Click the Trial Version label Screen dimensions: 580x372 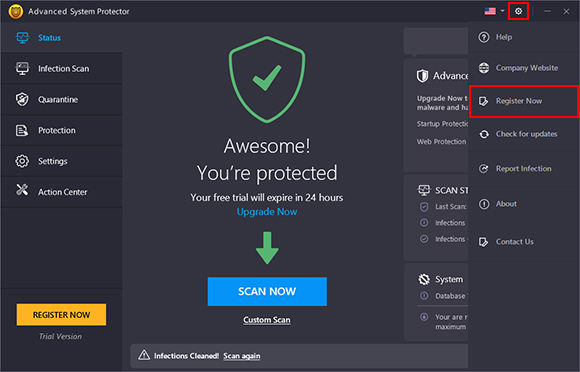click(x=61, y=336)
